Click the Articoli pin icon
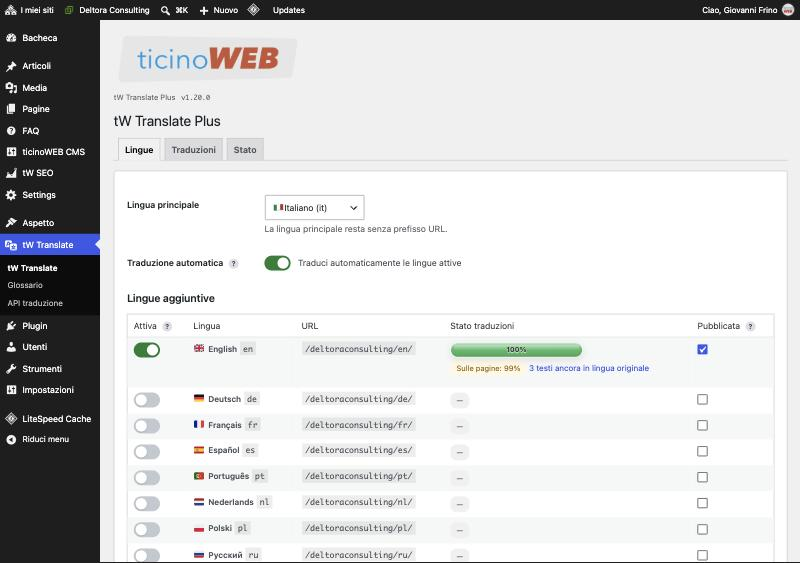The height and width of the screenshot is (563, 800). tap(11, 66)
